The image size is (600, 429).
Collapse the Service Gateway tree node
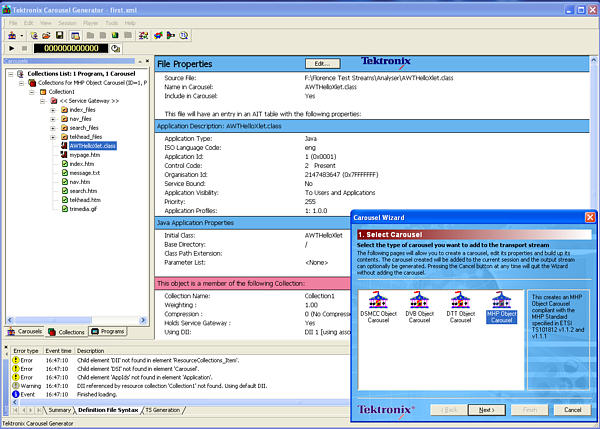[43, 101]
